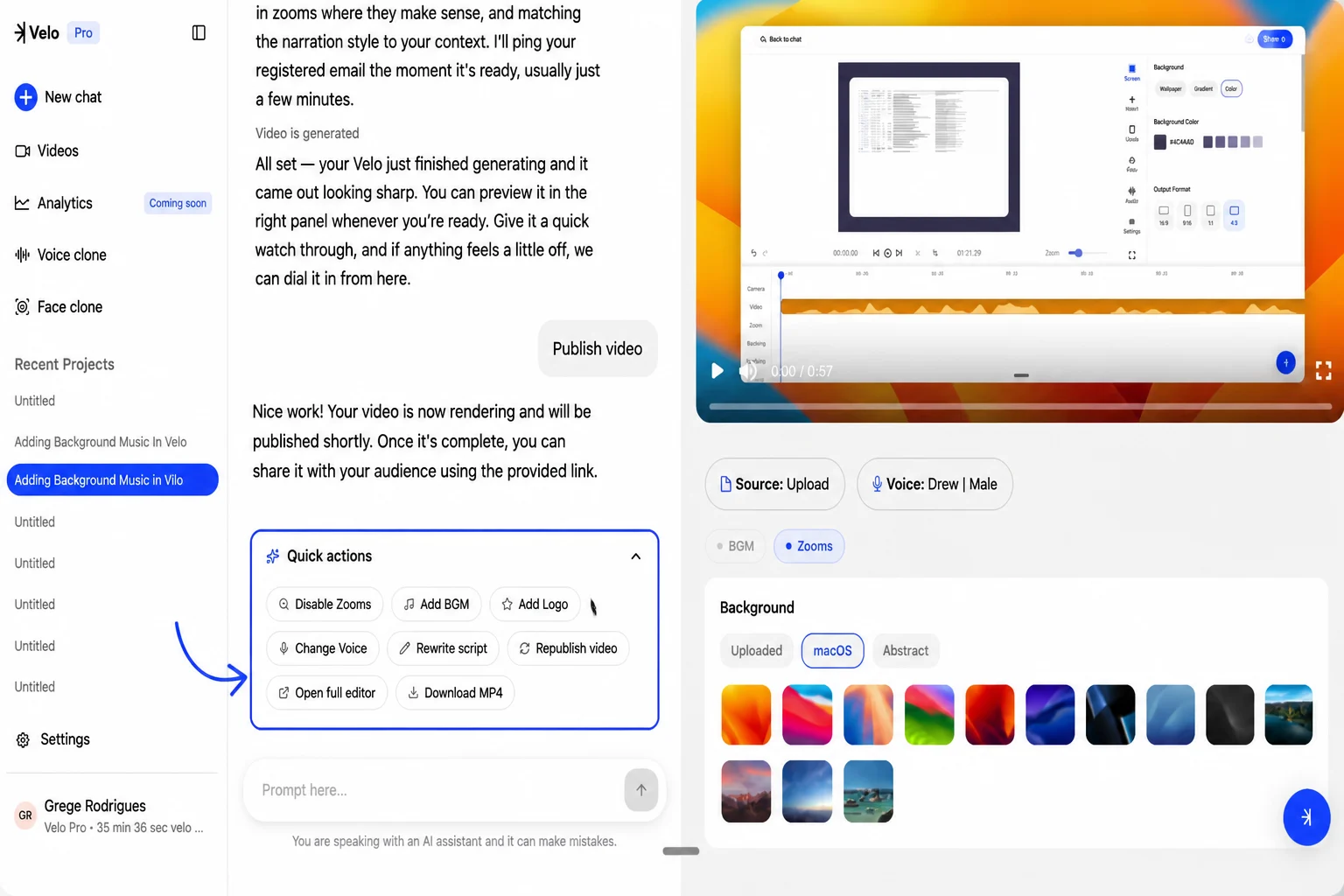This screenshot has width=1344, height=896.
Task: Select the light blue wave wallpaper
Action: coord(1171,715)
